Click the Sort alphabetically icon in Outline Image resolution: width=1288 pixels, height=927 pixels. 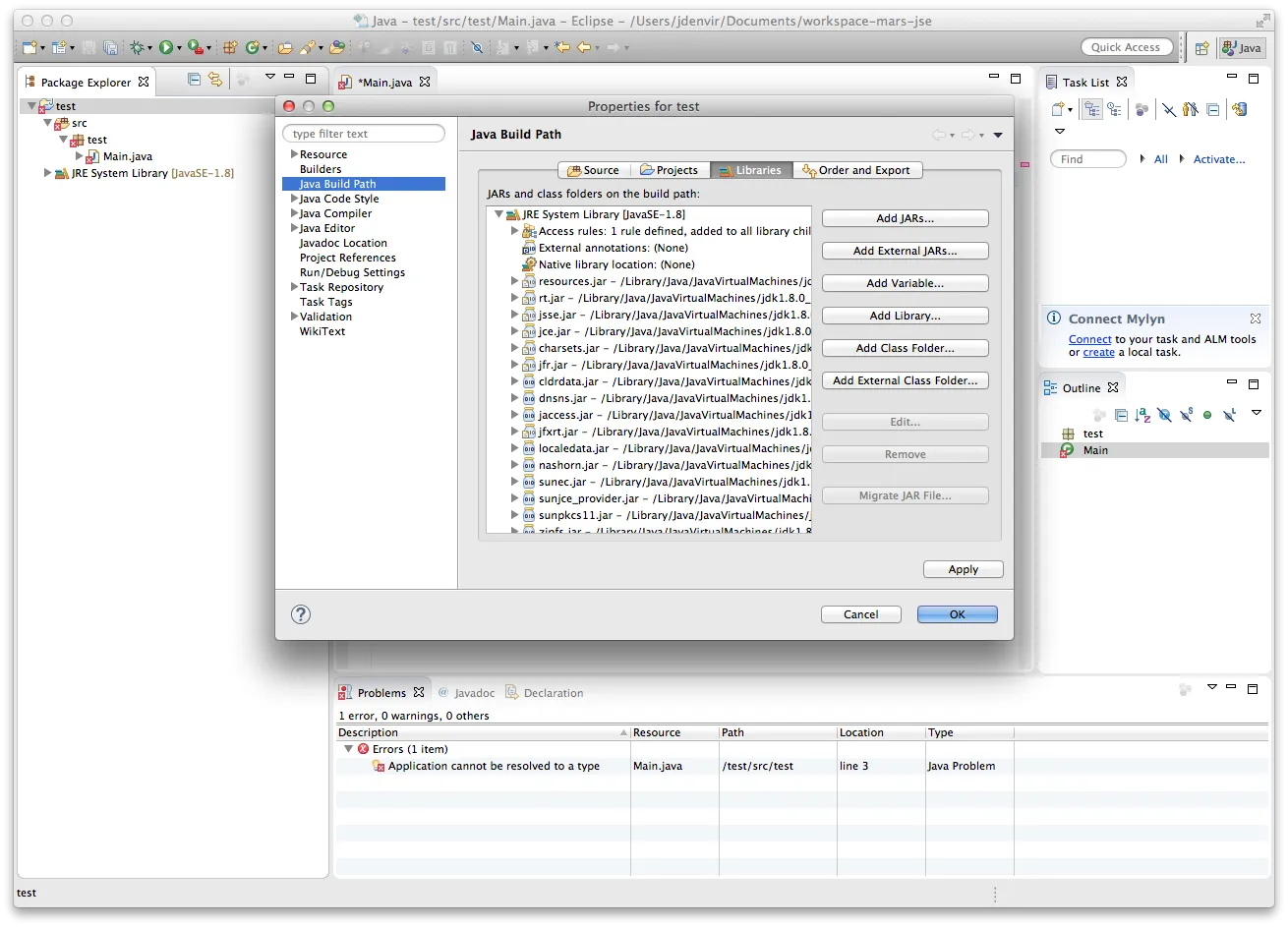tap(1142, 415)
